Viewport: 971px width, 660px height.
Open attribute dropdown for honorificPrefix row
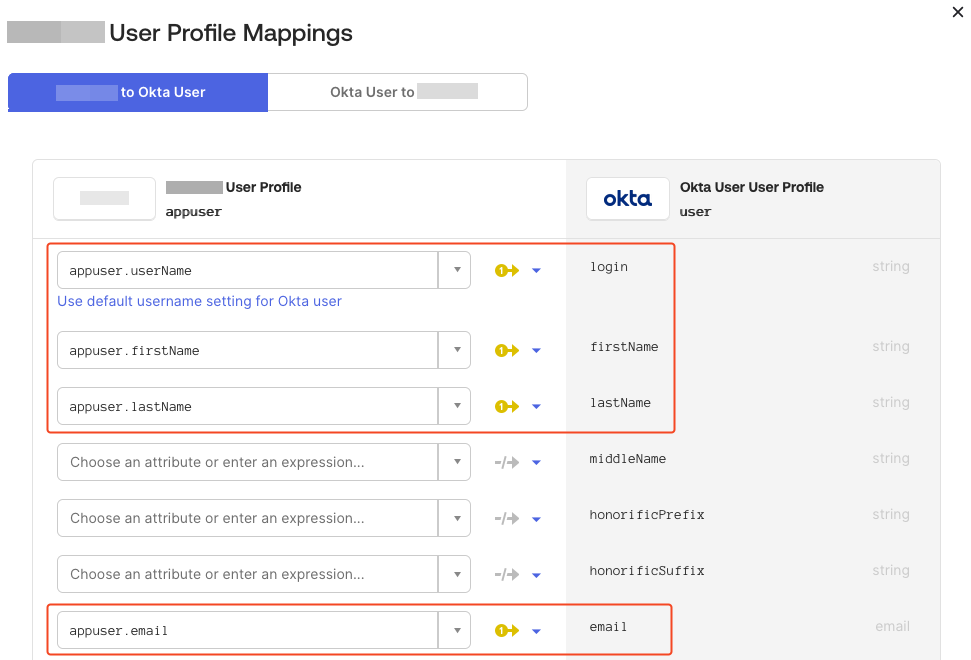coord(455,518)
